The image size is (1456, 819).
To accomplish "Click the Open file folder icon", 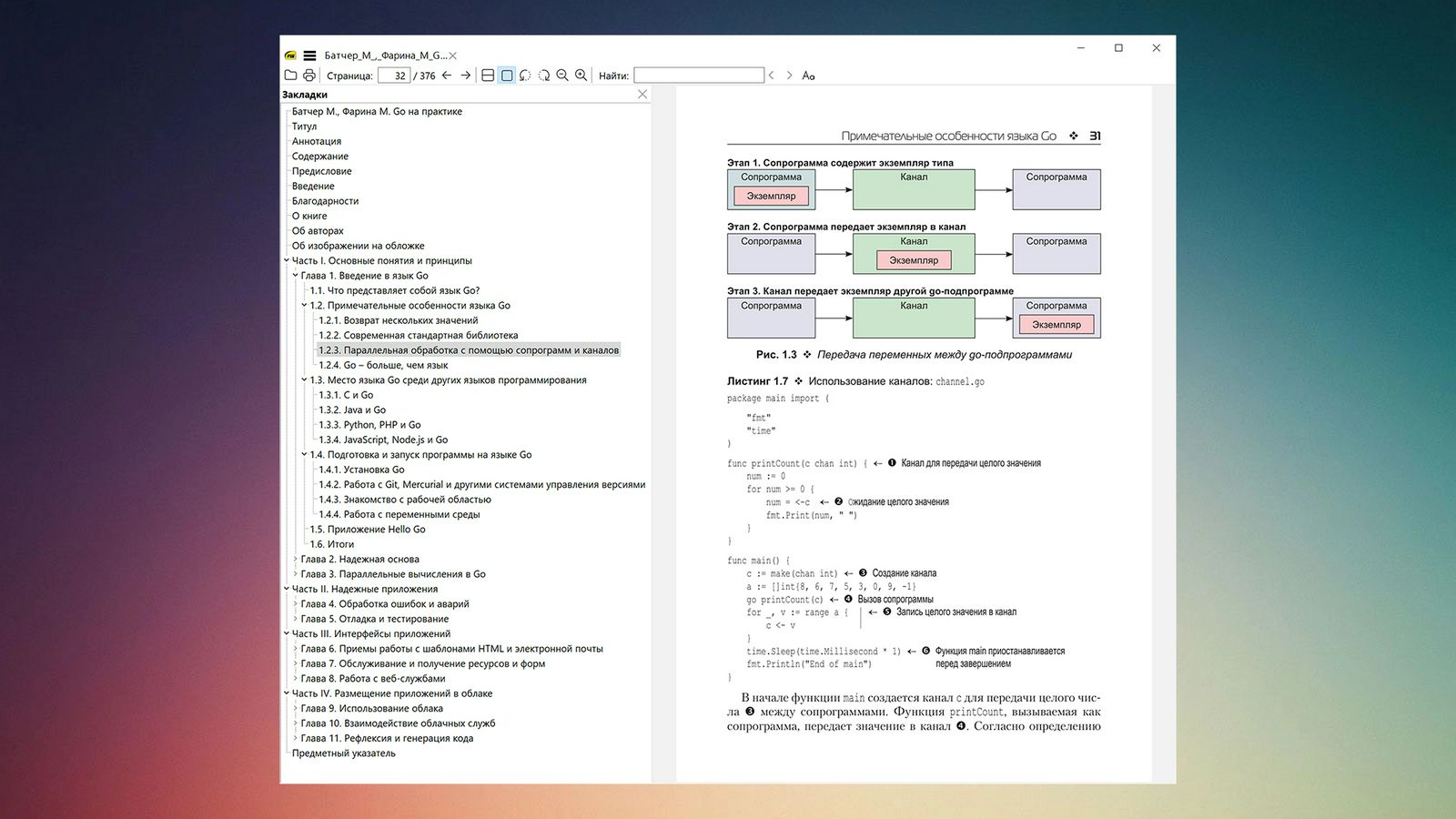I will coord(290,76).
